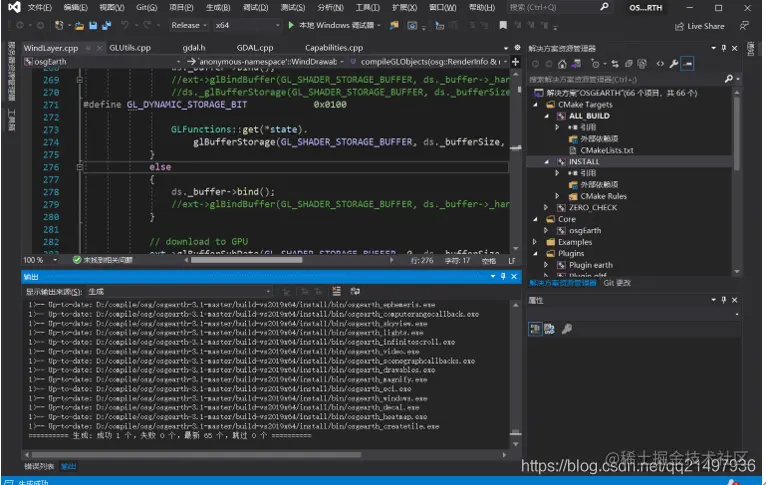Open Properties wrench icon in Solution Explorer
The height and width of the screenshot is (485, 766).
[x=674, y=64]
